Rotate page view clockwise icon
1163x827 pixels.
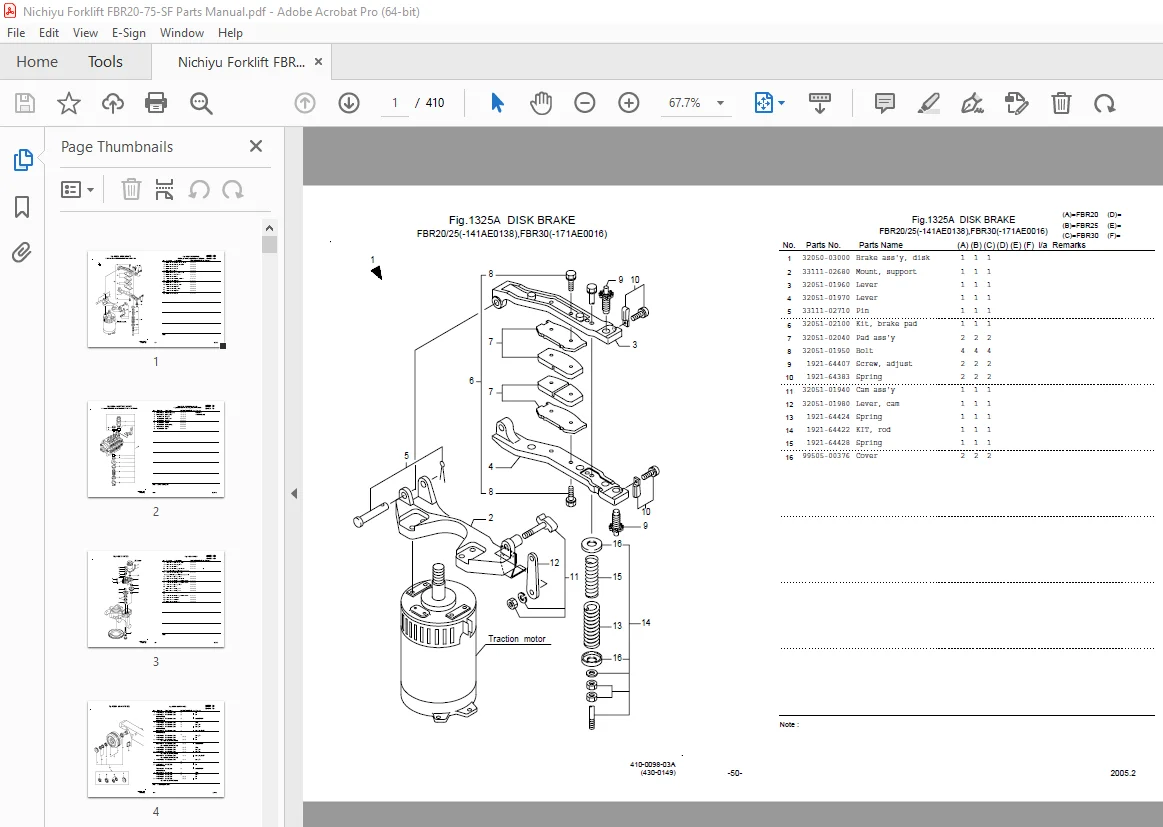[1105, 103]
